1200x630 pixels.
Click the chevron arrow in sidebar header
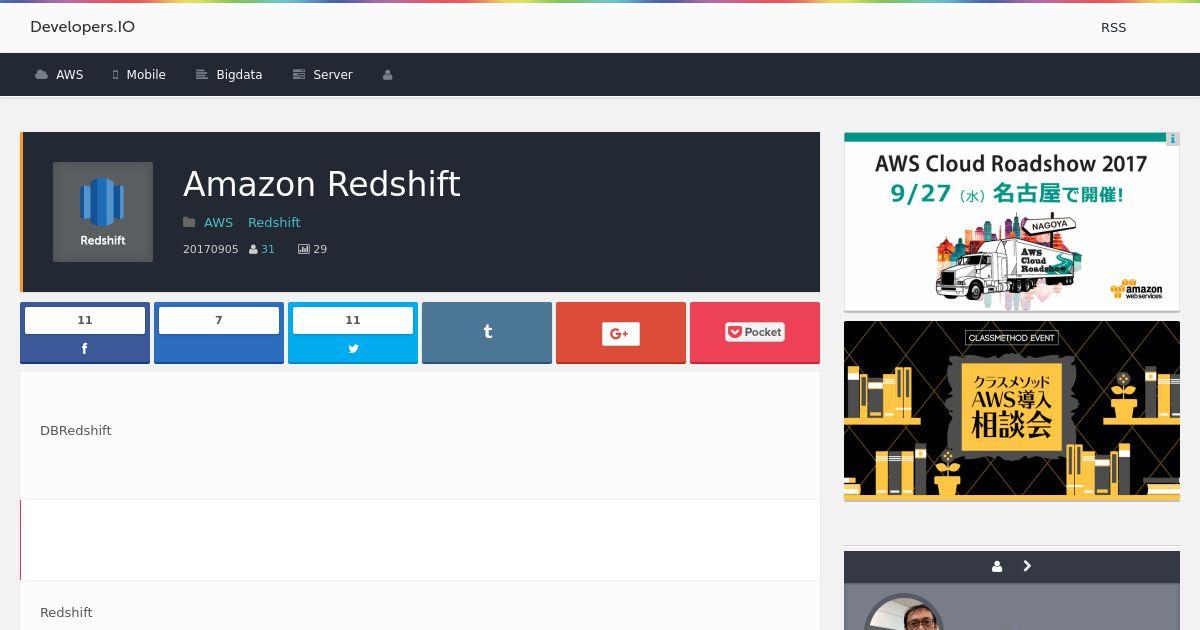click(1027, 566)
